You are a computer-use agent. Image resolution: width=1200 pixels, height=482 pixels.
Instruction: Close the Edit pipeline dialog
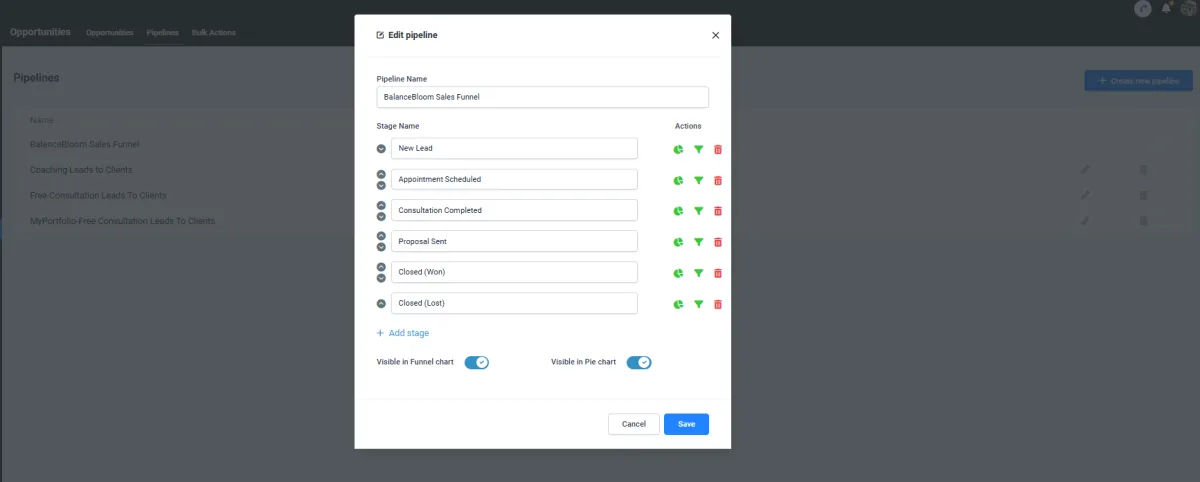click(715, 35)
